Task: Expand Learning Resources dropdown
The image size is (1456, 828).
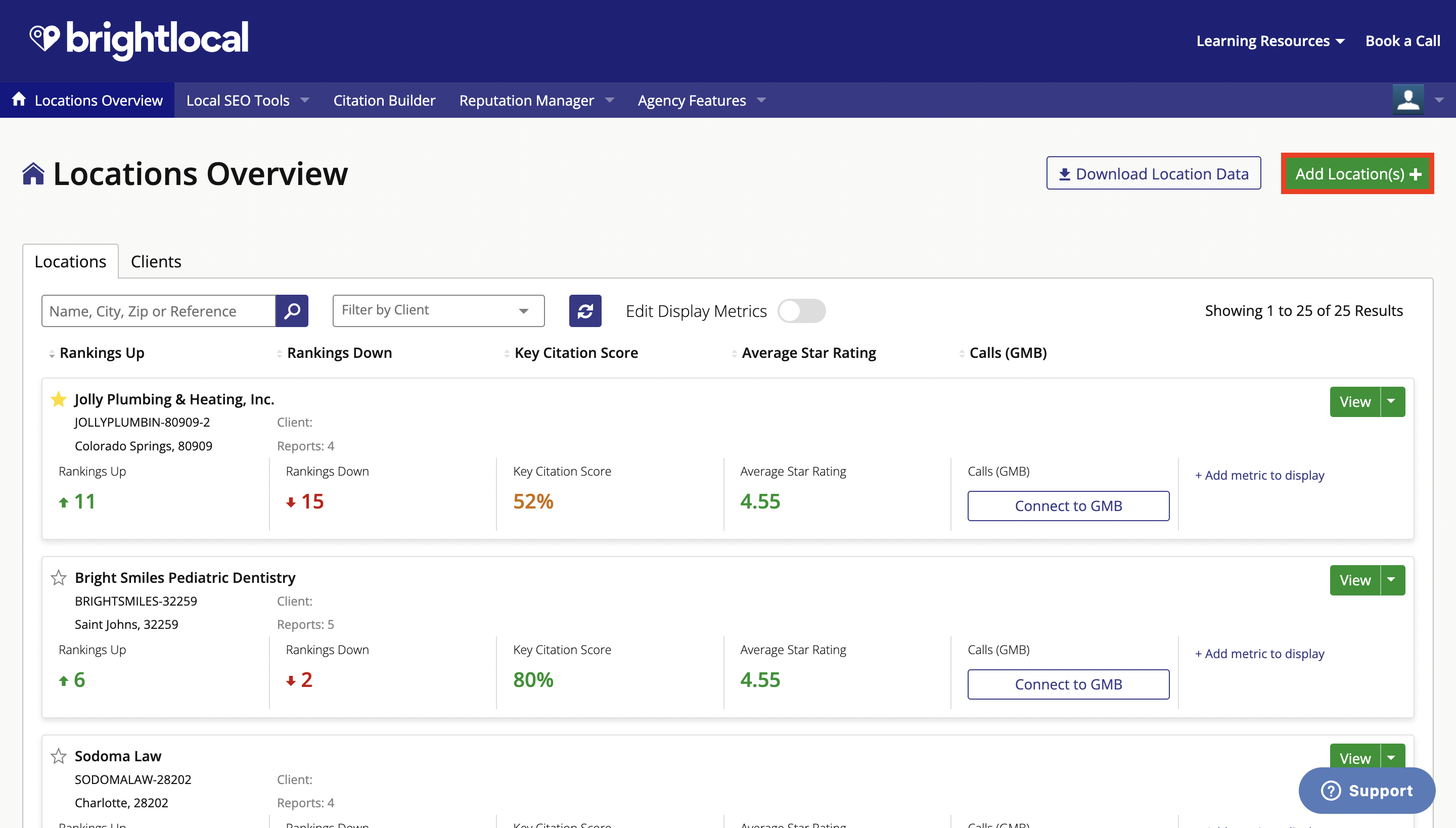Action: pos(1270,41)
